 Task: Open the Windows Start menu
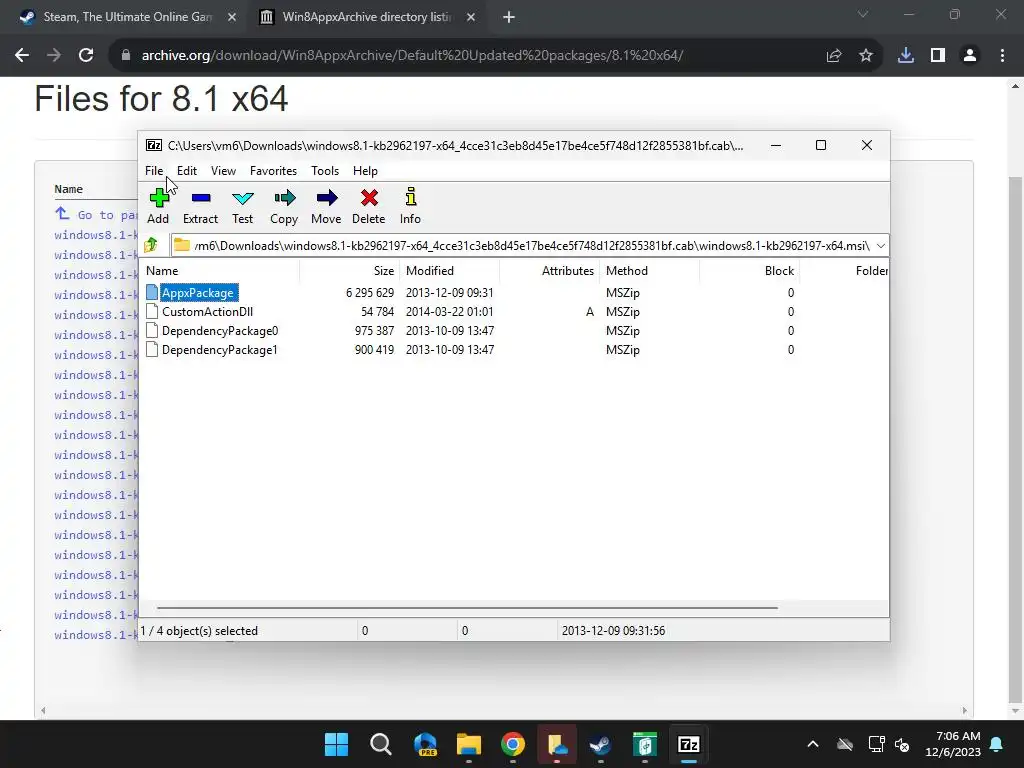[336, 744]
